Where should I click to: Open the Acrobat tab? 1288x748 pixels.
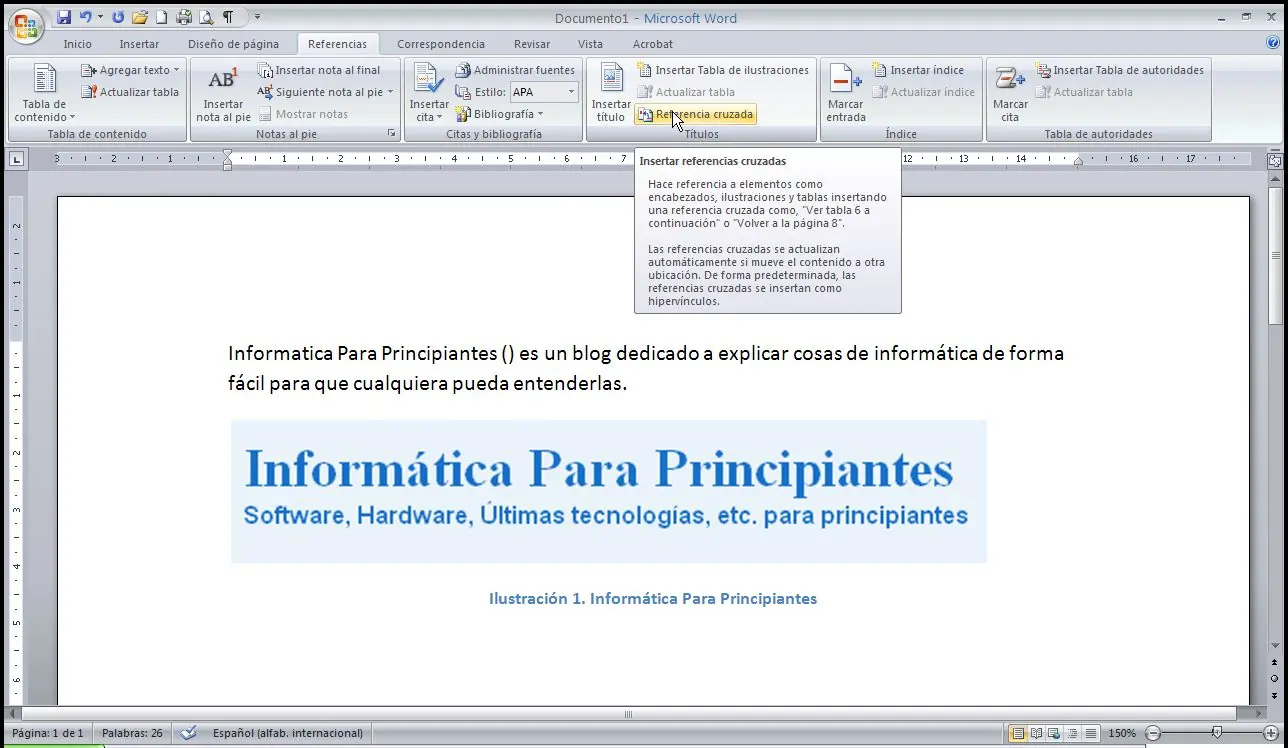click(653, 44)
